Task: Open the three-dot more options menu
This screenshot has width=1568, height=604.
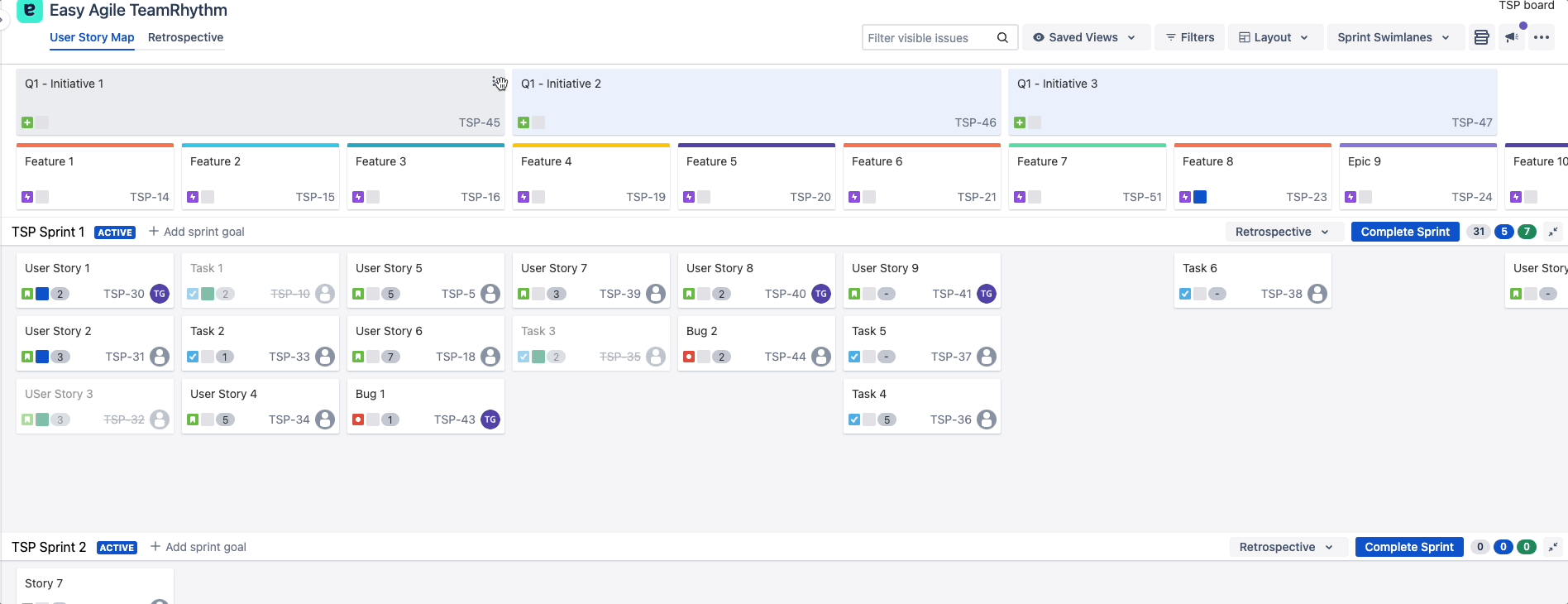Action: 1542,37
